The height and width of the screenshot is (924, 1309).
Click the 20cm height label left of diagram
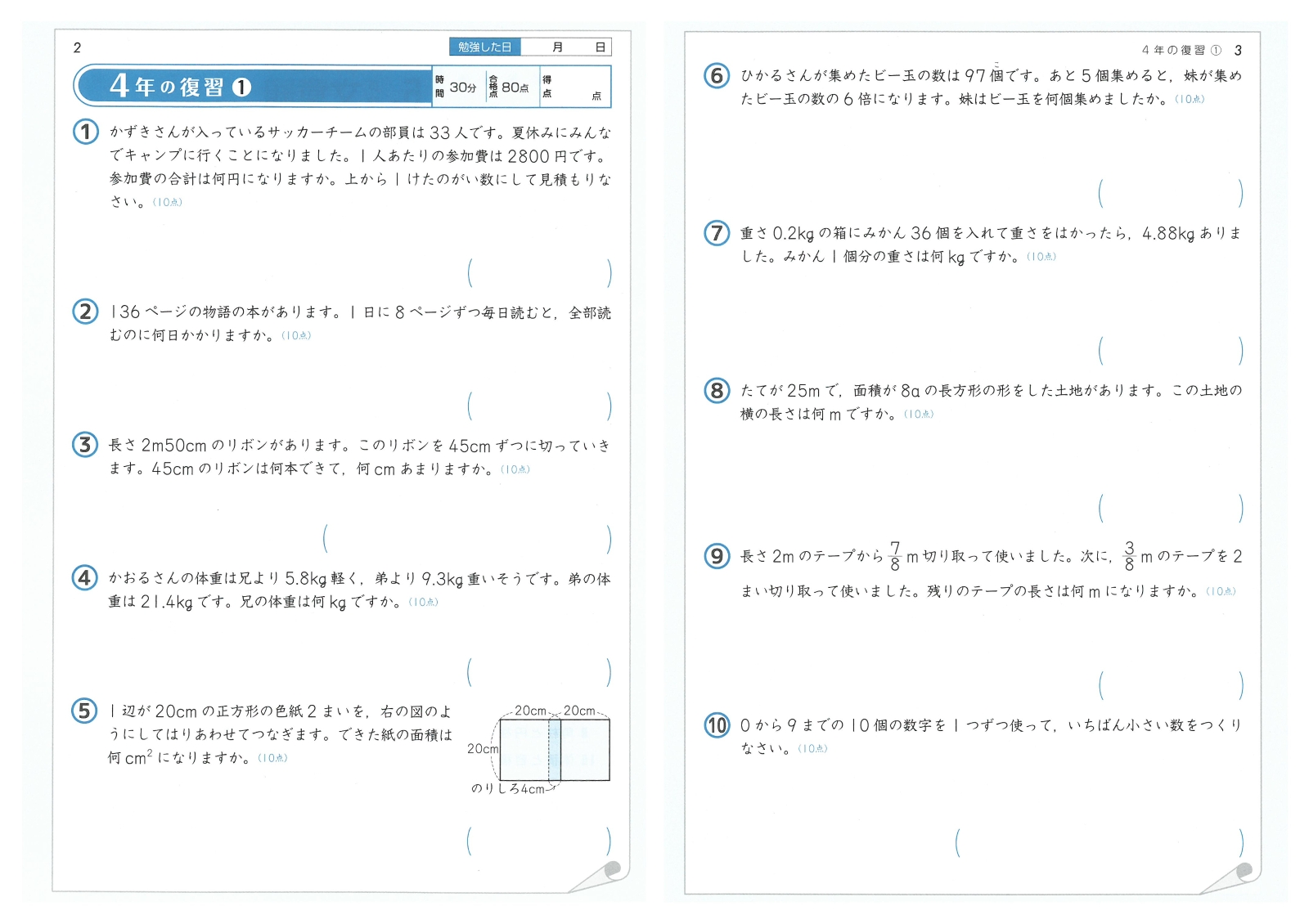click(483, 749)
